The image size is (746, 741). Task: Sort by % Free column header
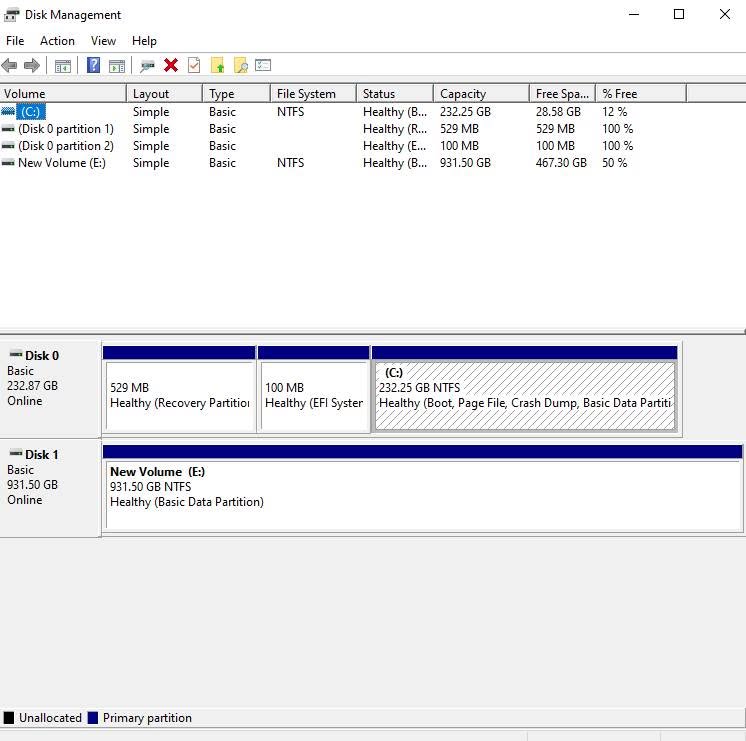pyautogui.click(x=641, y=94)
